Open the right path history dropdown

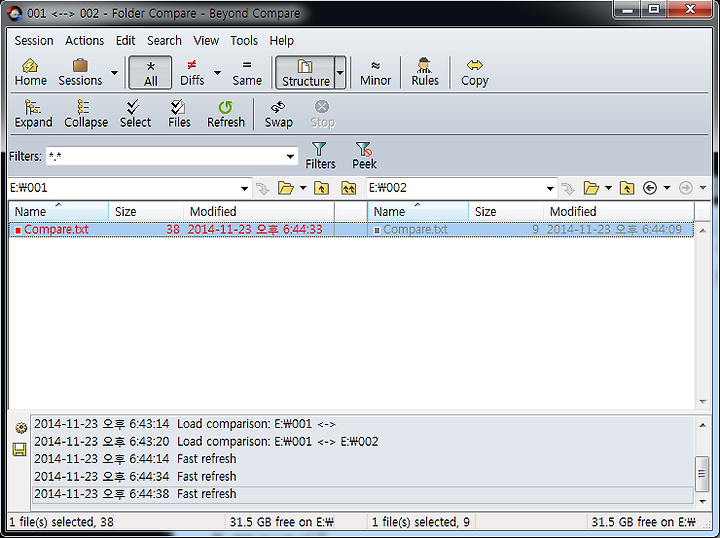click(550, 188)
